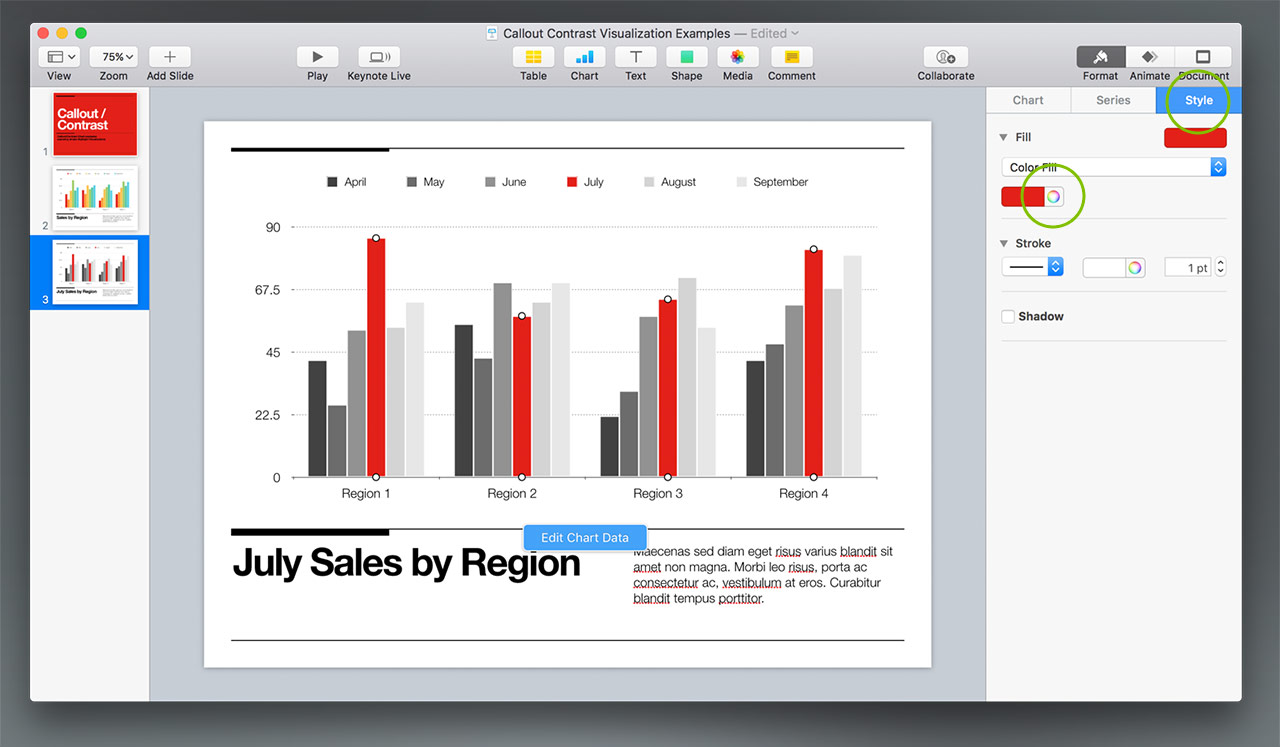Switch to the Series tab
This screenshot has width=1280, height=747.
click(1113, 100)
